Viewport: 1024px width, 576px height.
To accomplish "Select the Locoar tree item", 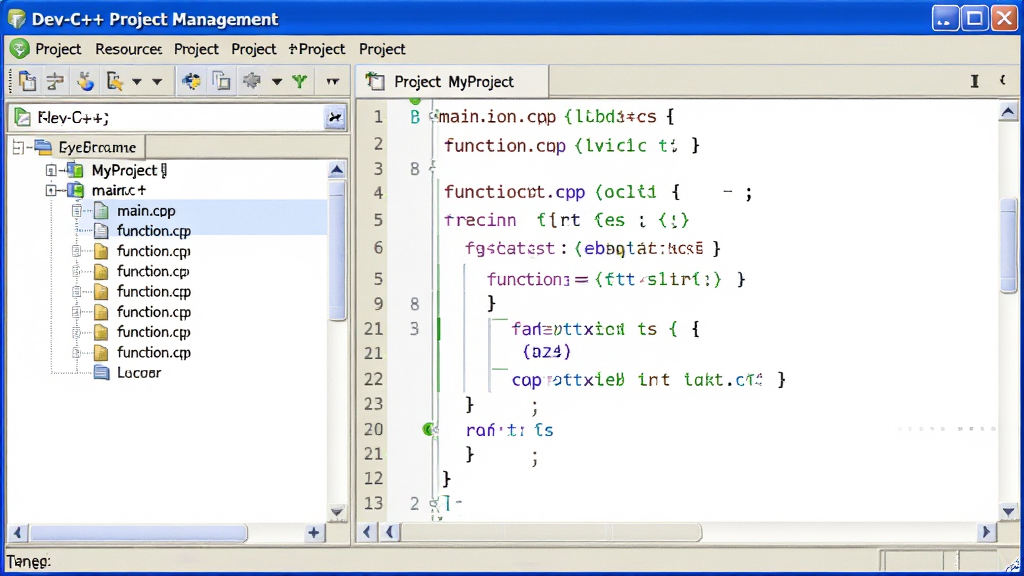I will (x=138, y=373).
